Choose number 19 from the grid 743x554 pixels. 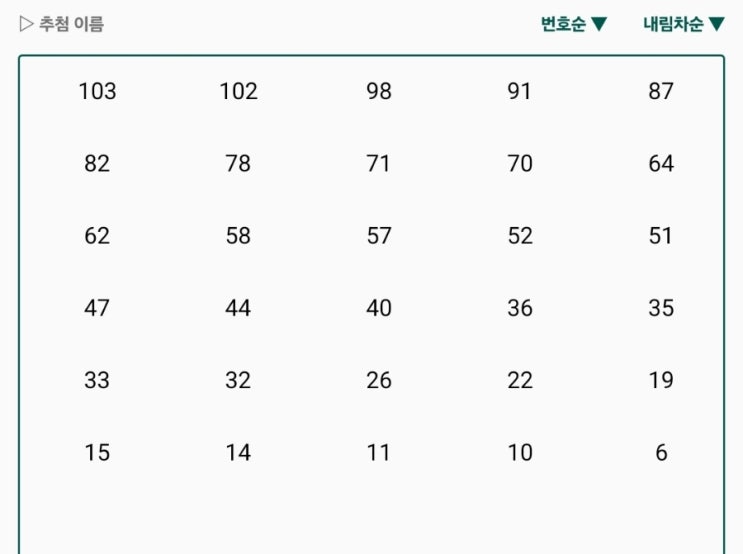[x=661, y=380]
